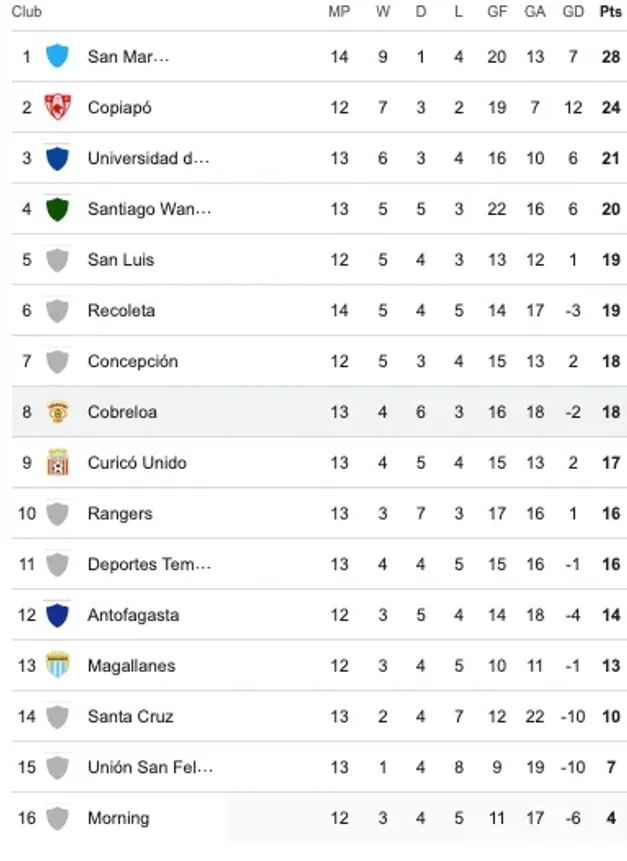
Task: Select the Santa Cruz team name
Action: [x=130, y=716]
